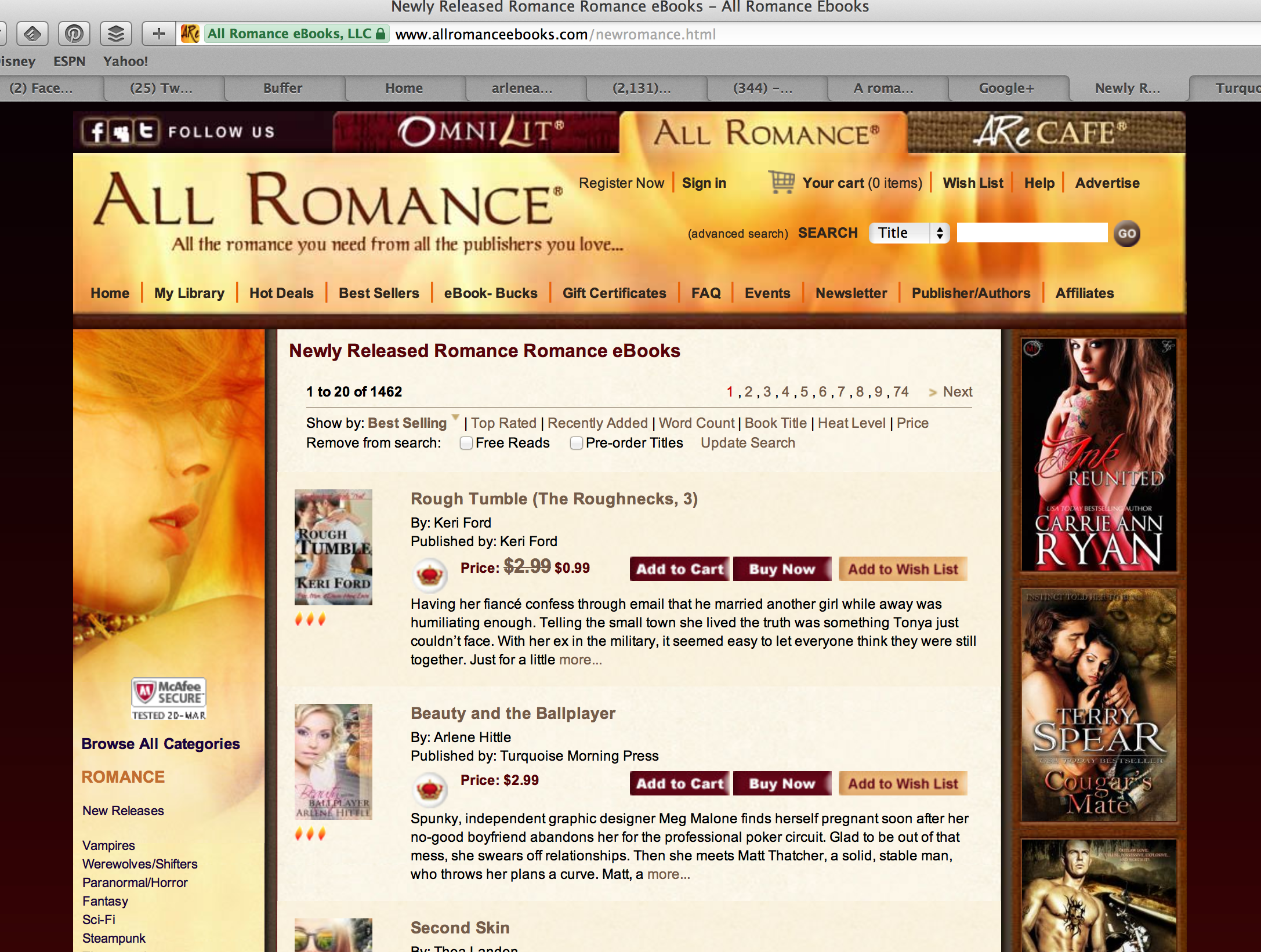
Task: Click the green All Romance eBooks, LLC security badge
Action: (x=296, y=34)
